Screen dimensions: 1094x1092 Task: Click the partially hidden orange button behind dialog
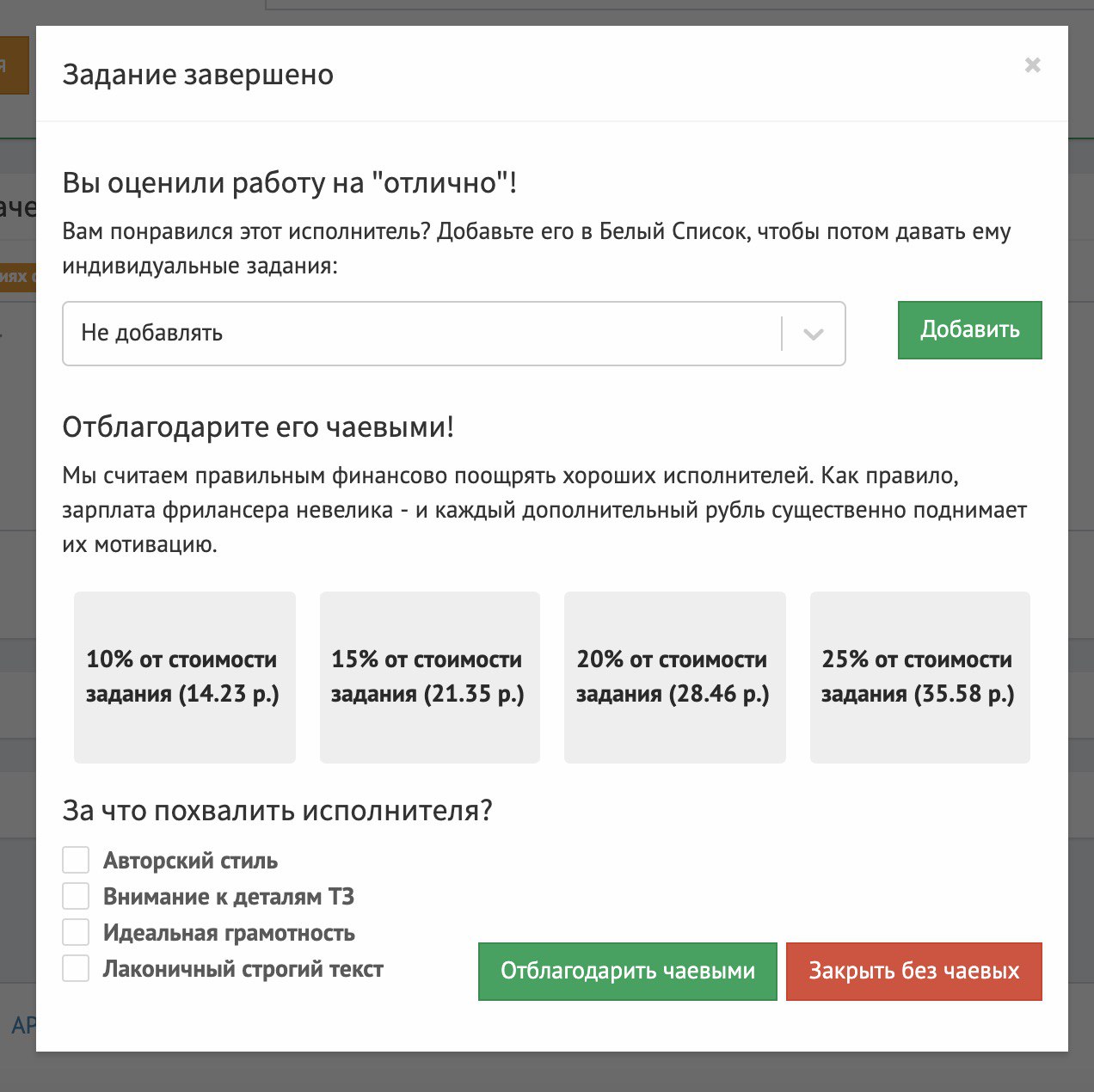click(14, 65)
